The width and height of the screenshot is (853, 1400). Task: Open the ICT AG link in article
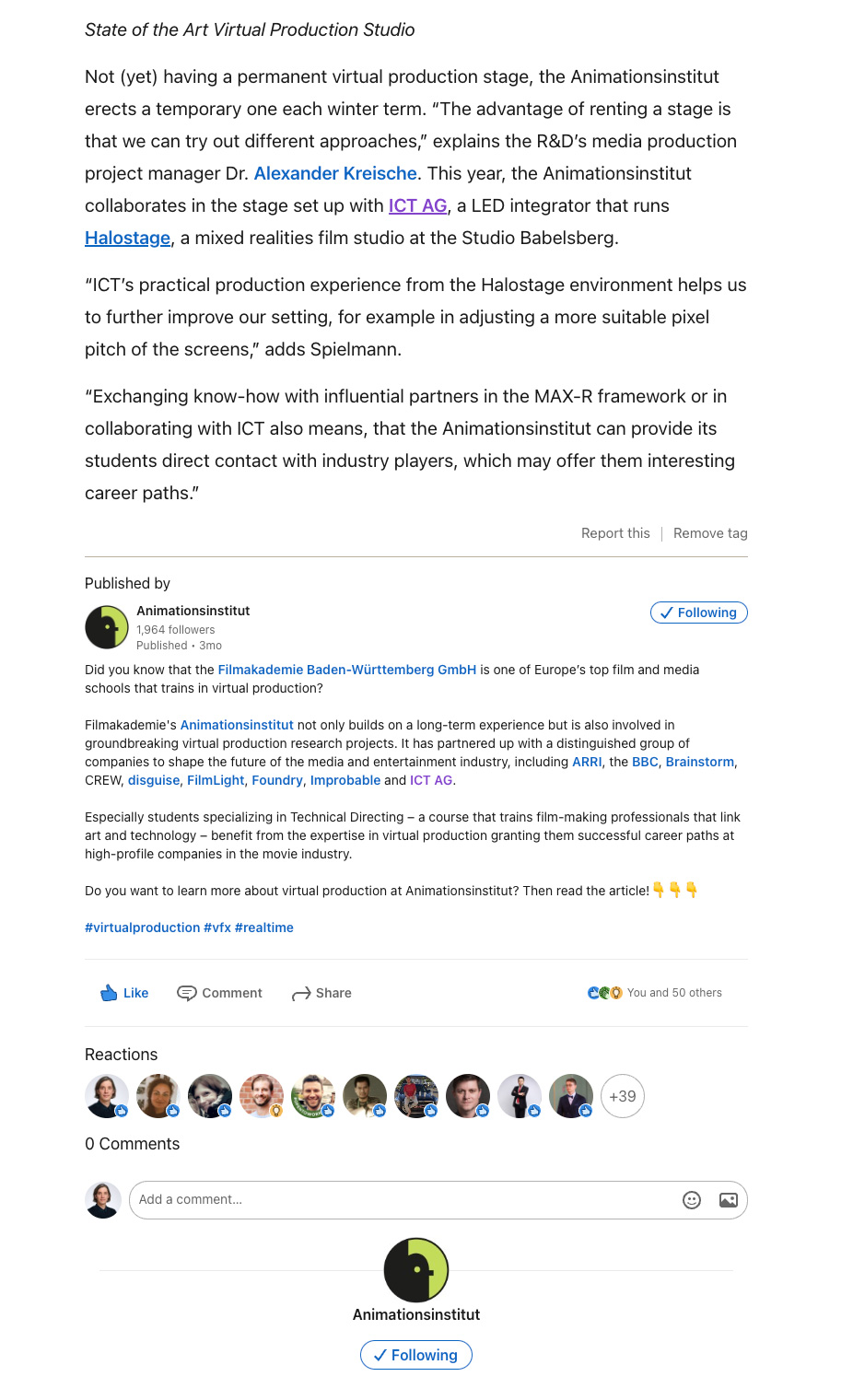418,205
